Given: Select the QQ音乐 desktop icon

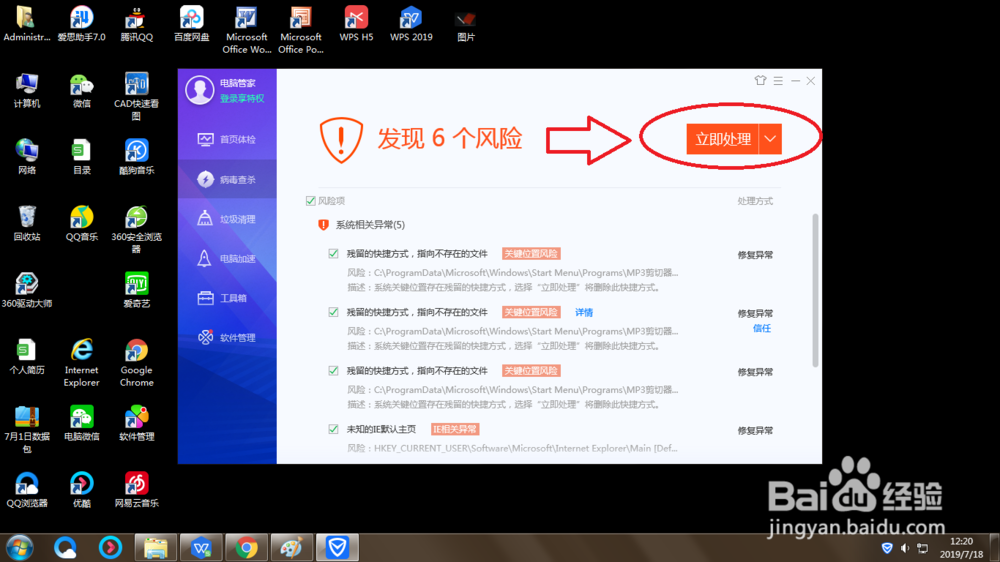Looking at the screenshot, I should click(82, 223).
